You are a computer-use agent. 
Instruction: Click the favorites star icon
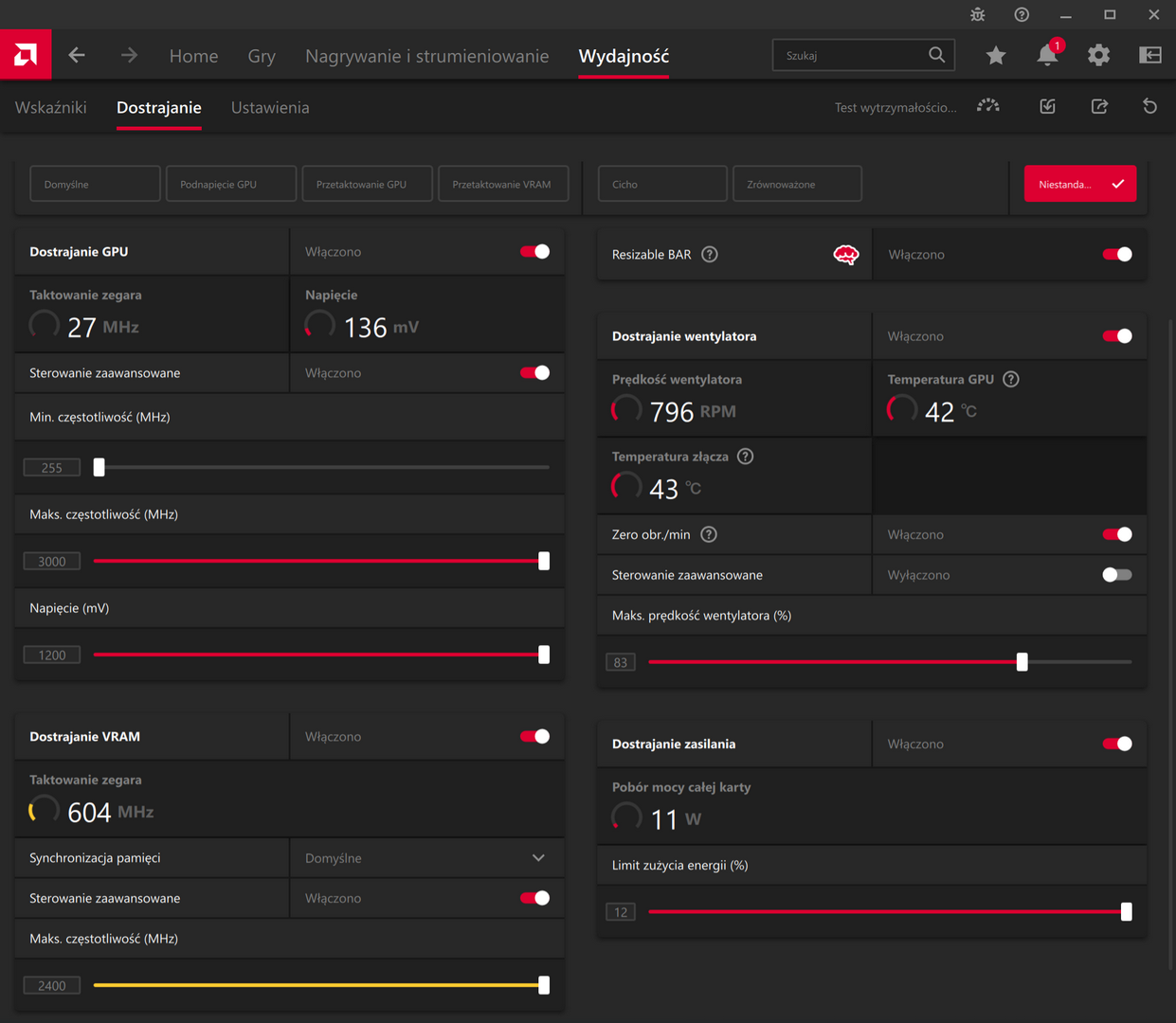(x=996, y=55)
